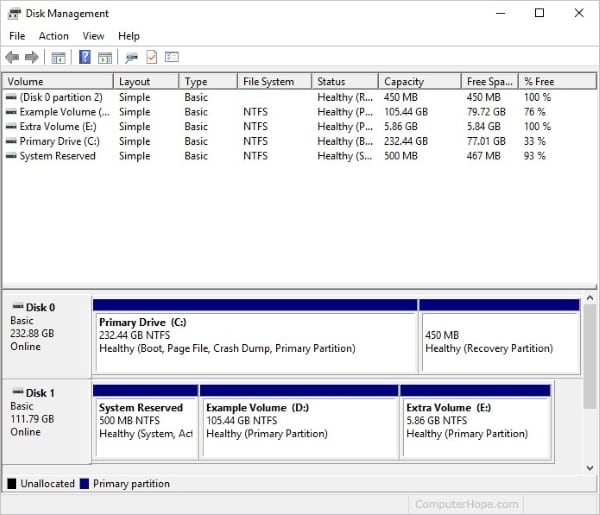Open the blue question mark Help icon

pos(85,57)
